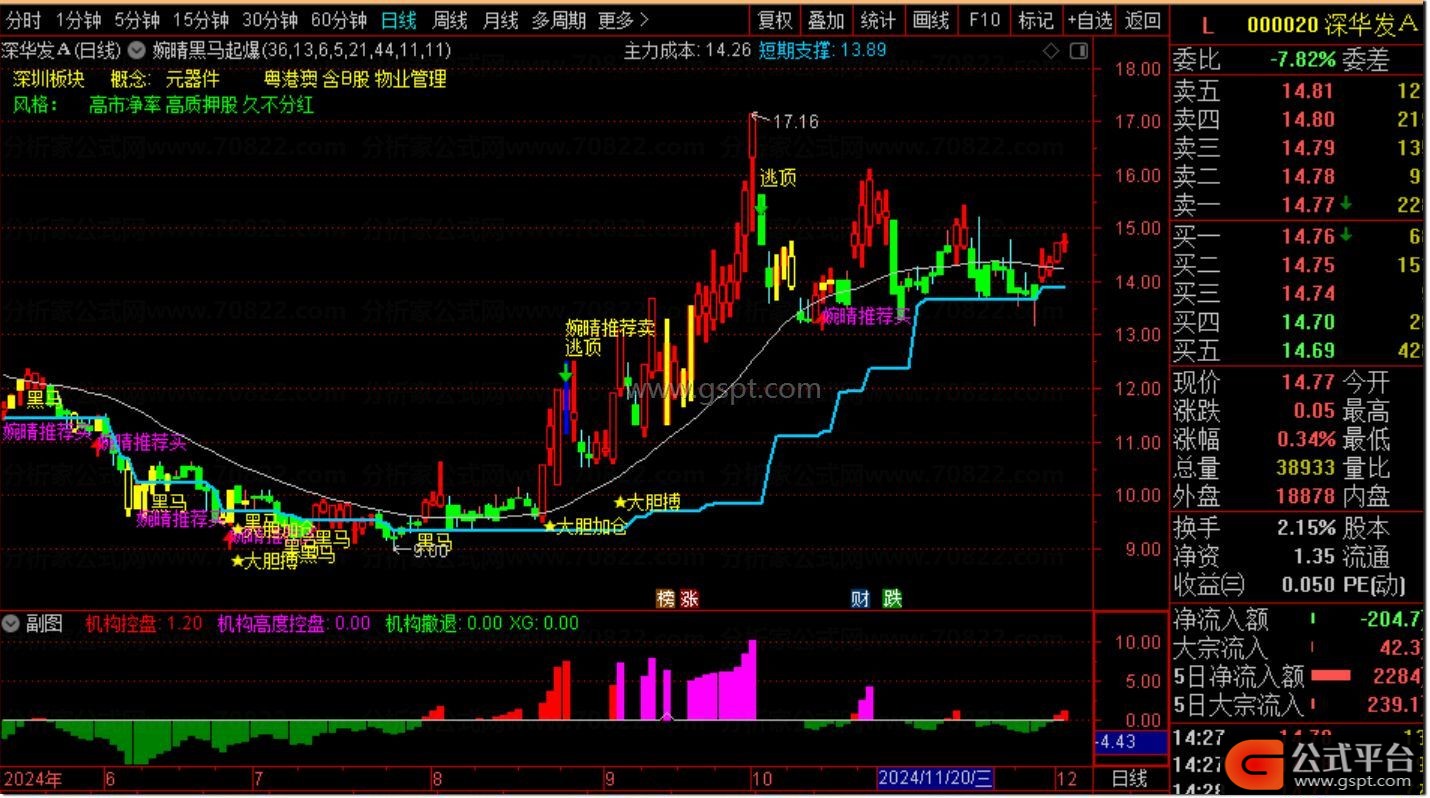Click the 总量 38933 value
The width and height of the screenshot is (1430, 798).
pyautogui.click(x=1305, y=467)
